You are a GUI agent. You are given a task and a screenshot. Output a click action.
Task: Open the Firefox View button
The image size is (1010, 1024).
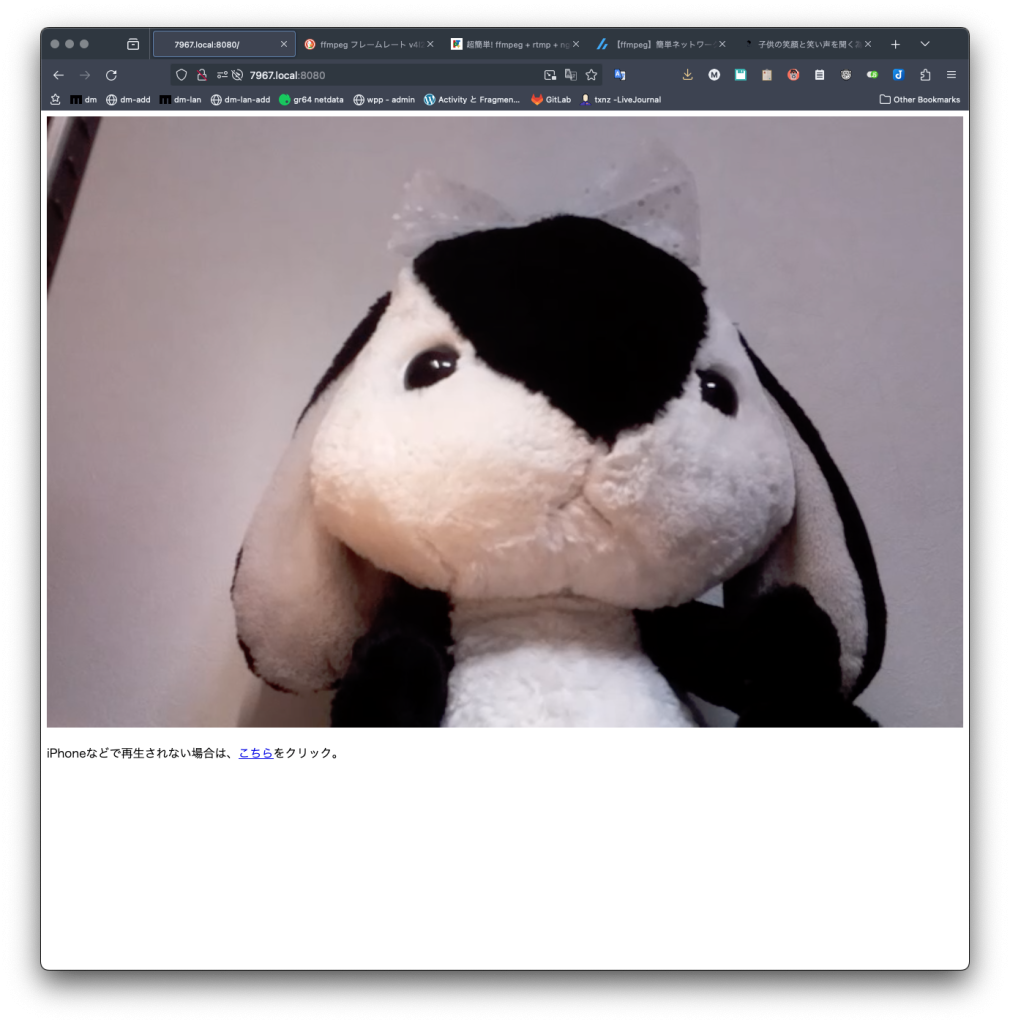click(133, 44)
